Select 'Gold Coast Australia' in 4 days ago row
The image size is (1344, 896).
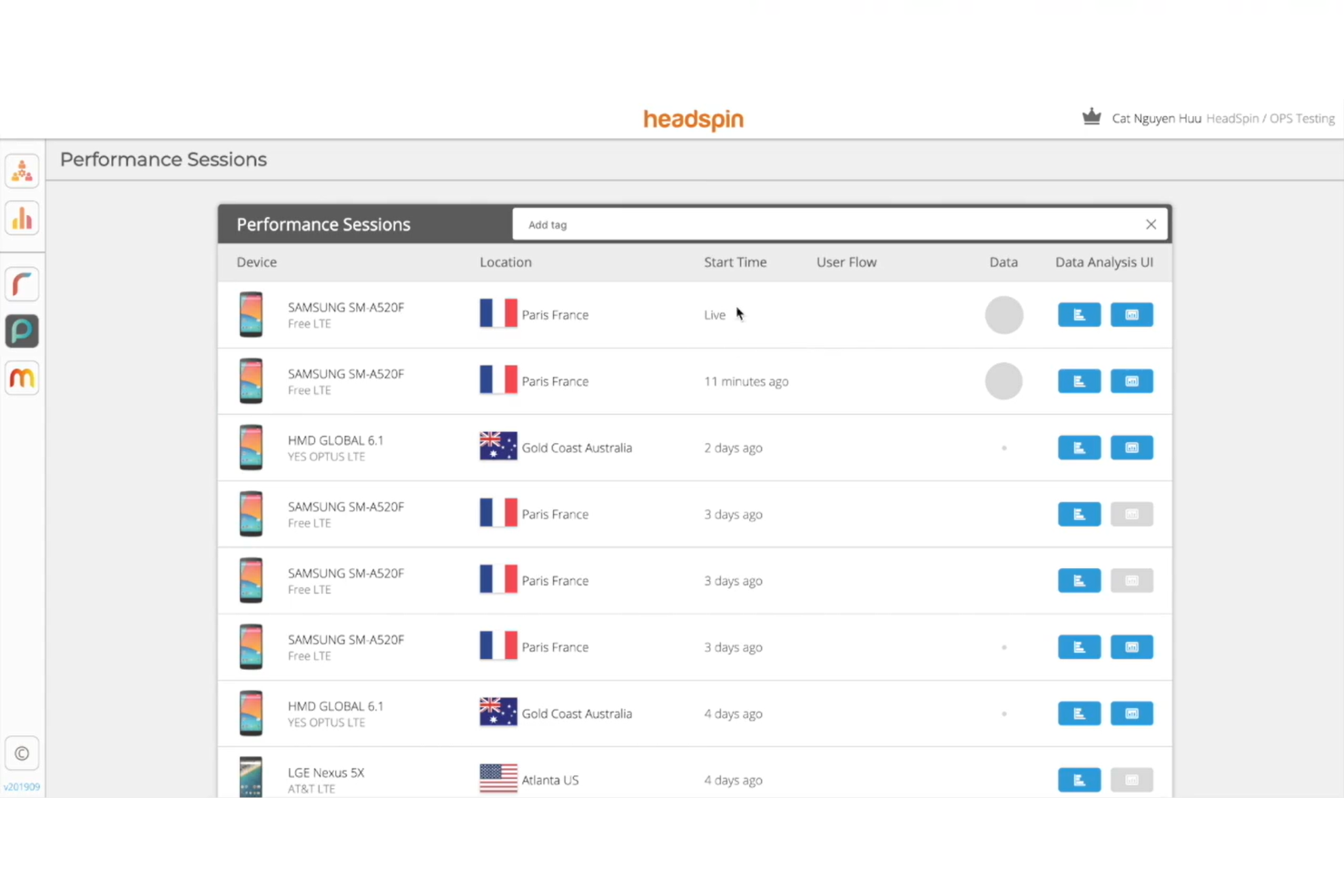click(x=577, y=714)
